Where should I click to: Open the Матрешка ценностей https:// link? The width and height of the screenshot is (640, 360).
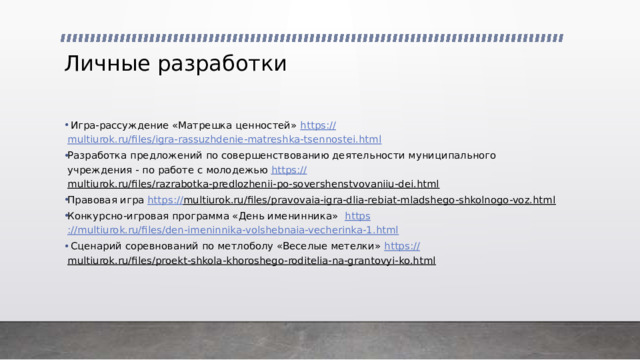[x=318, y=125]
